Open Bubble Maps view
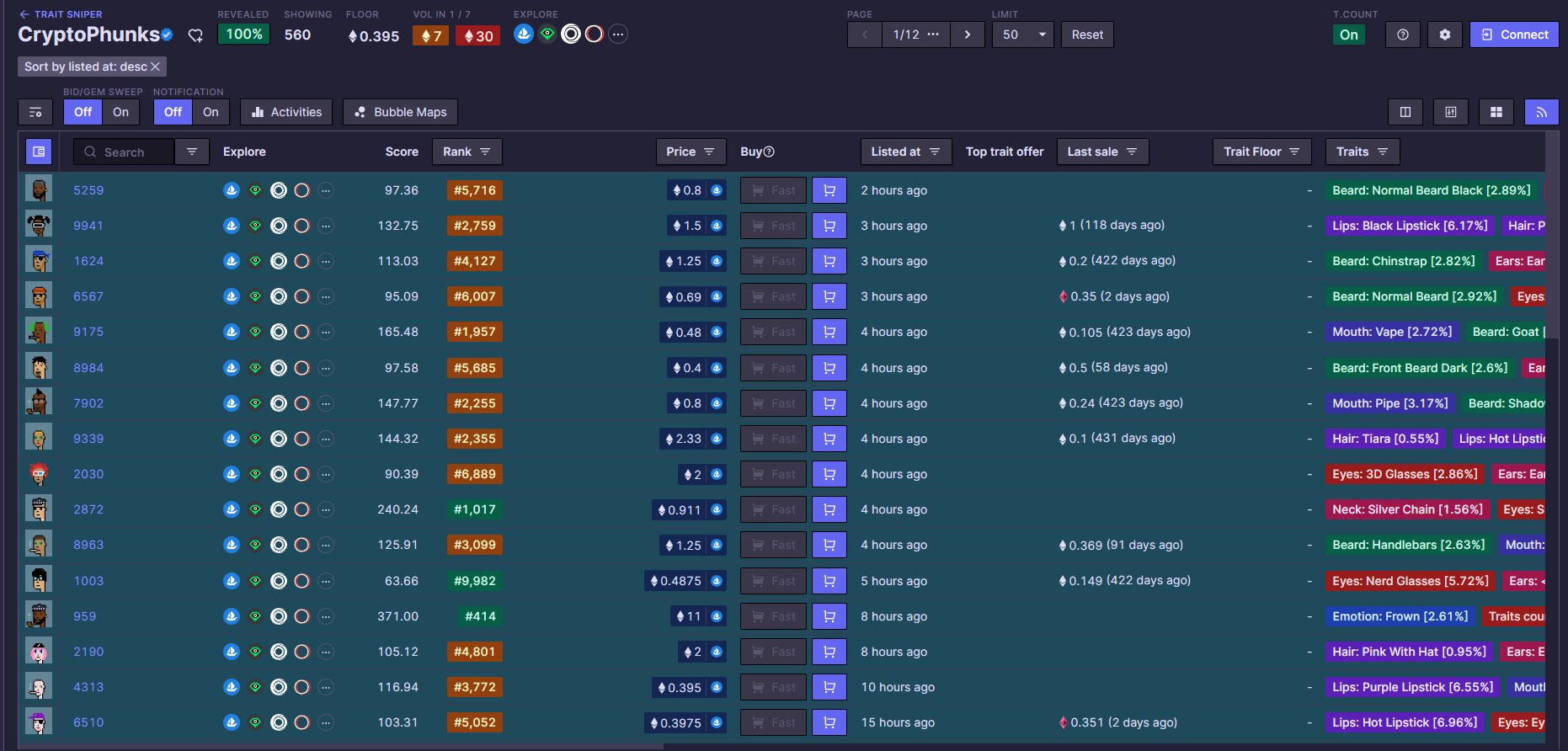1568x751 pixels. tap(400, 112)
